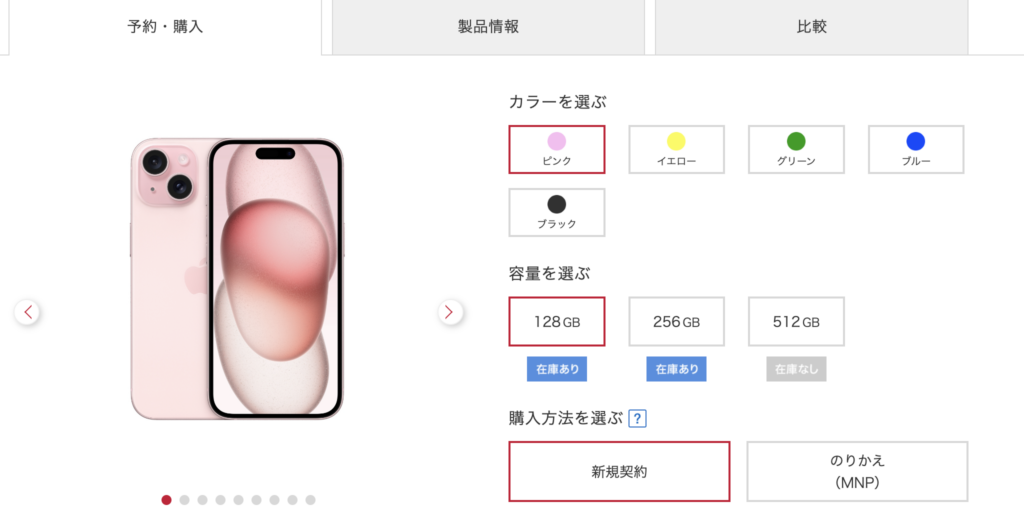Open the 予約・購入 tab
Image resolution: width=1024 pixels, height=521 pixels.
tap(165, 27)
